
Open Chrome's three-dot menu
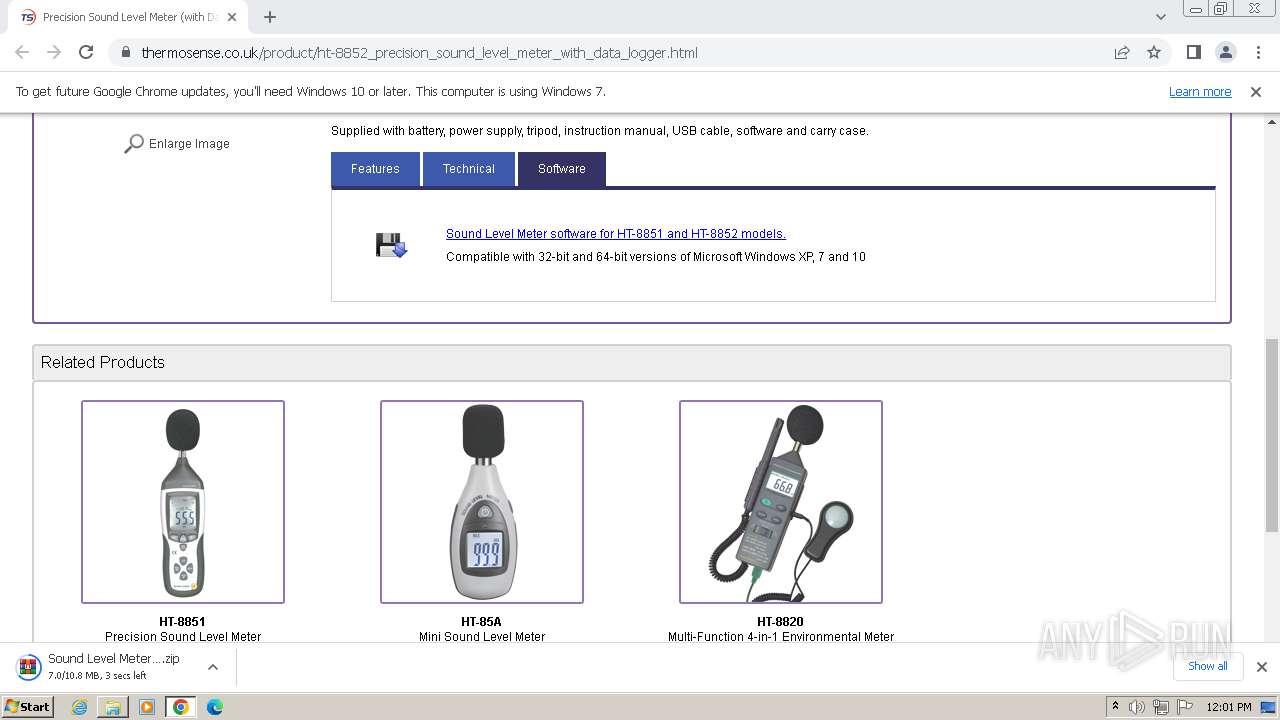click(x=1257, y=52)
